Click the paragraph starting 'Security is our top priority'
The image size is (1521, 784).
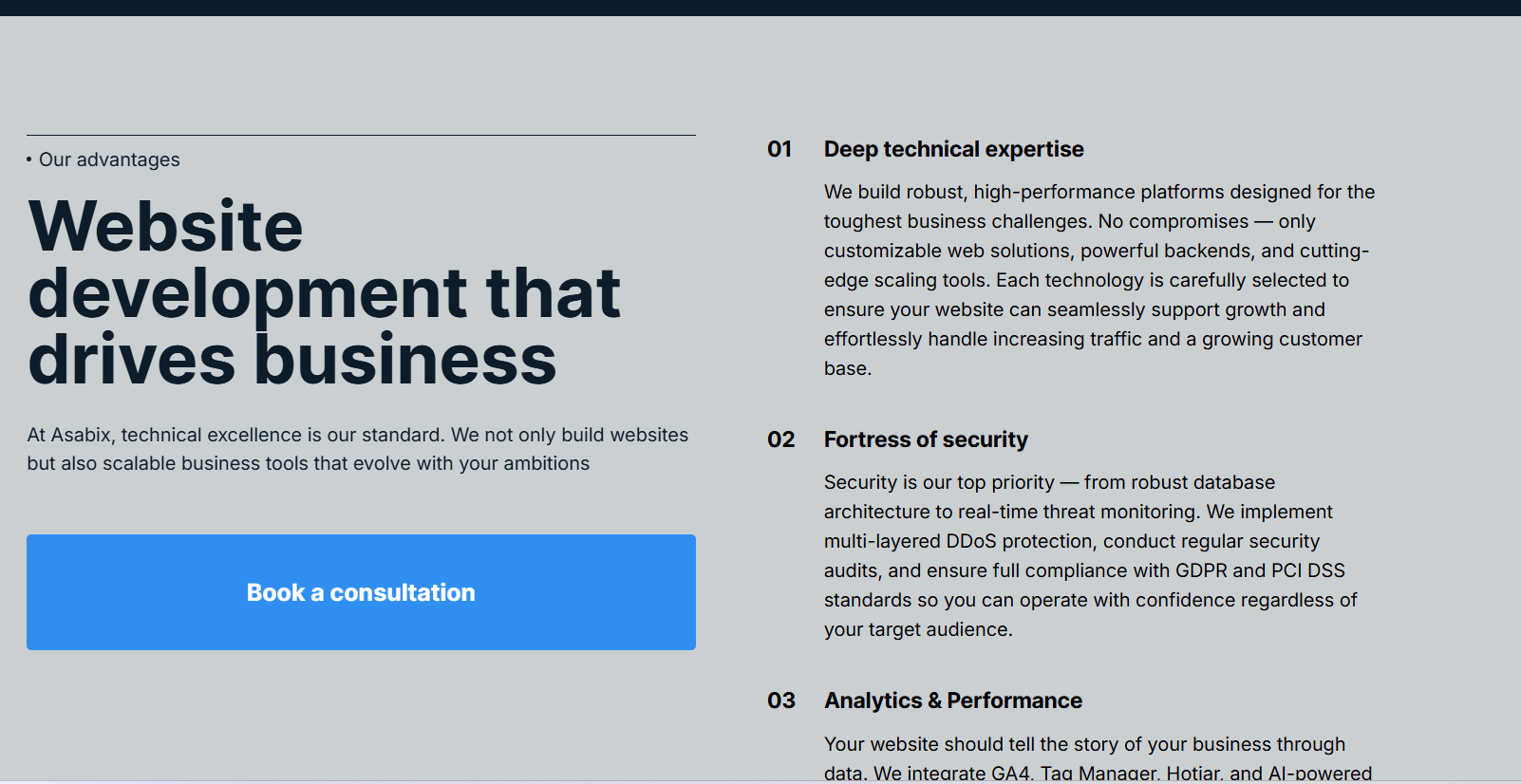tap(1090, 556)
